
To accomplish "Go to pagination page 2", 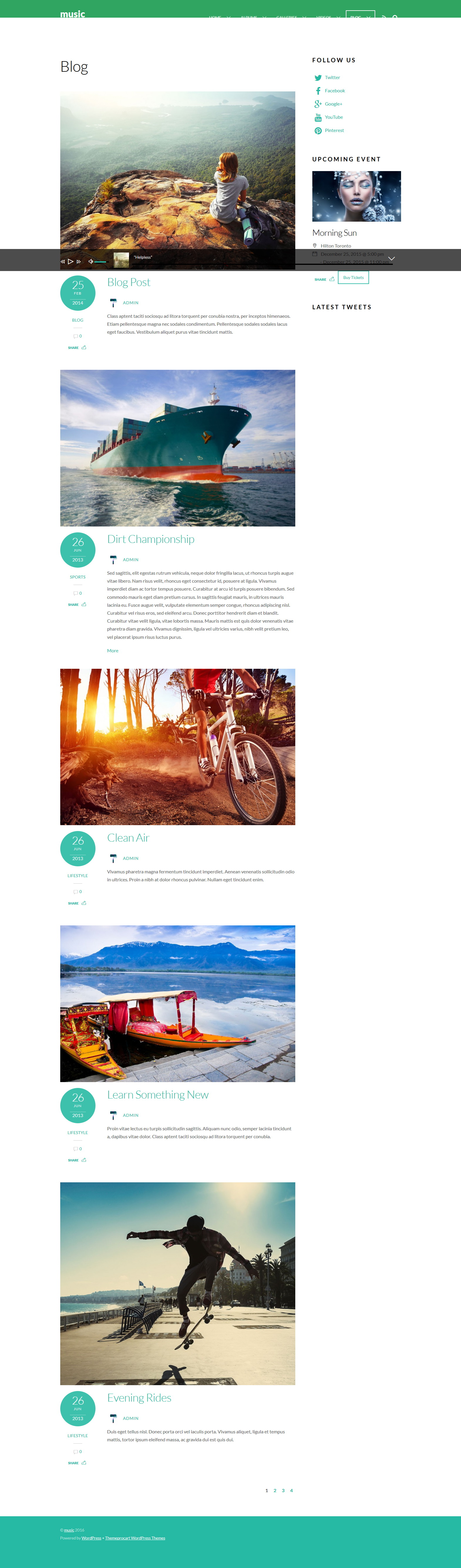I will coord(275,1491).
